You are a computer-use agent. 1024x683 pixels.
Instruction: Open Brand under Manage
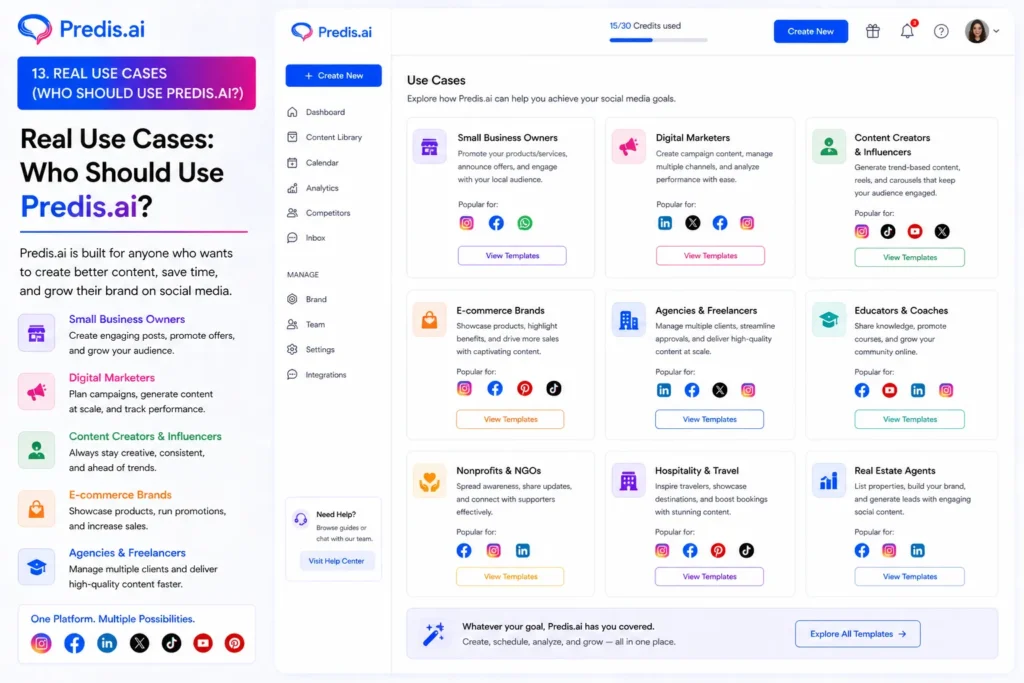click(x=307, y=299)
